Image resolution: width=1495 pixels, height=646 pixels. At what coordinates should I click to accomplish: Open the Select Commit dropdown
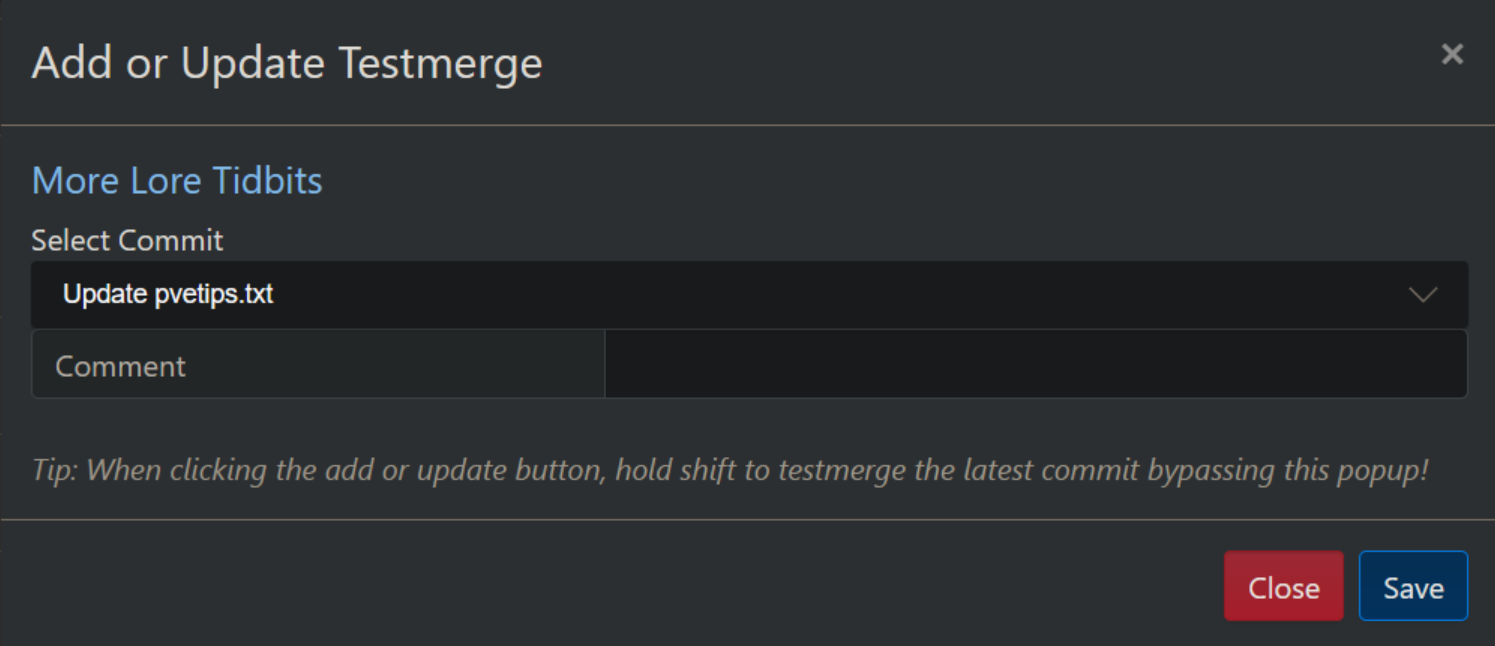748,295
